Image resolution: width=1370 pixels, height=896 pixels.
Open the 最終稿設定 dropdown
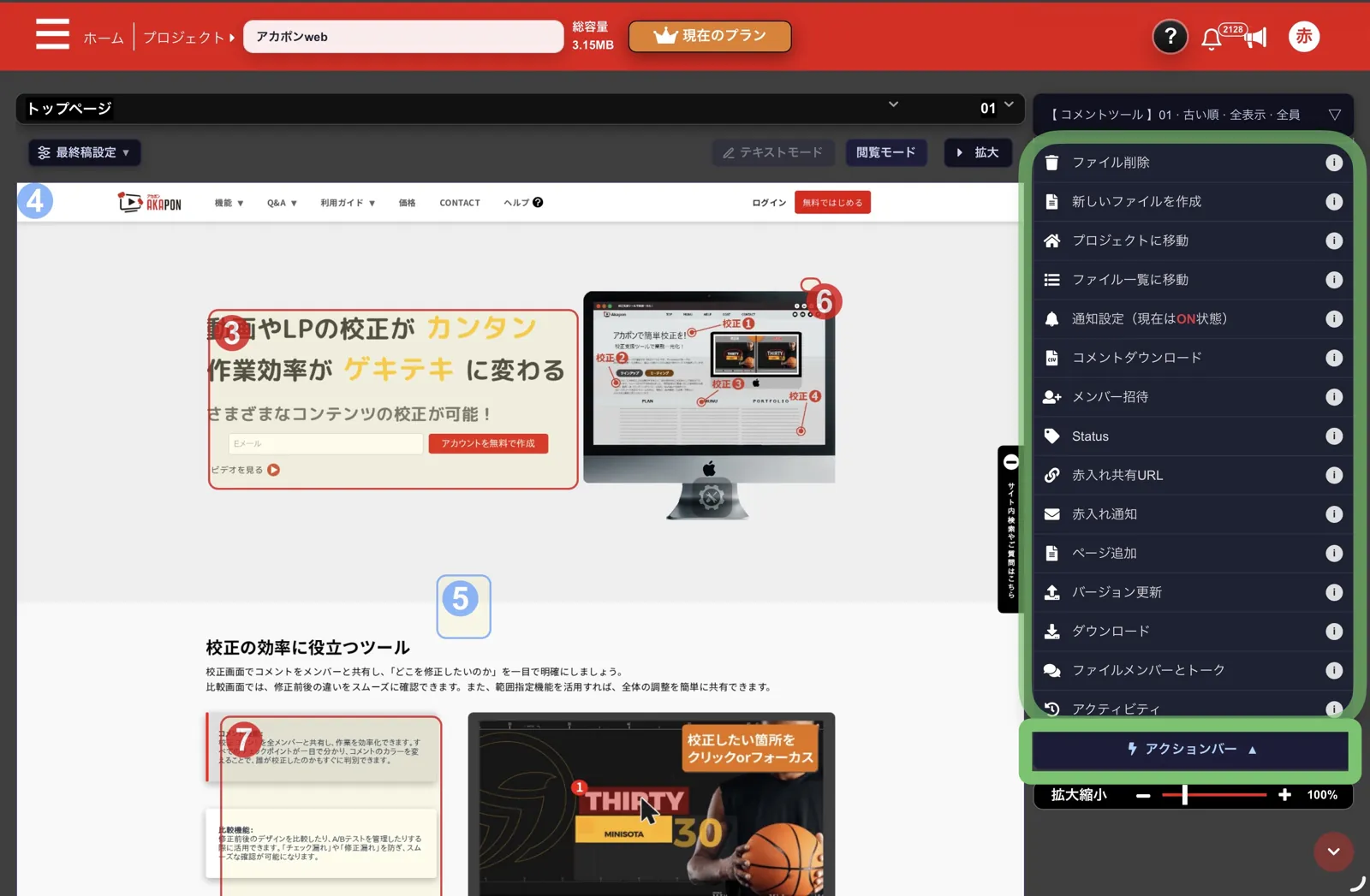coord(84,152)
